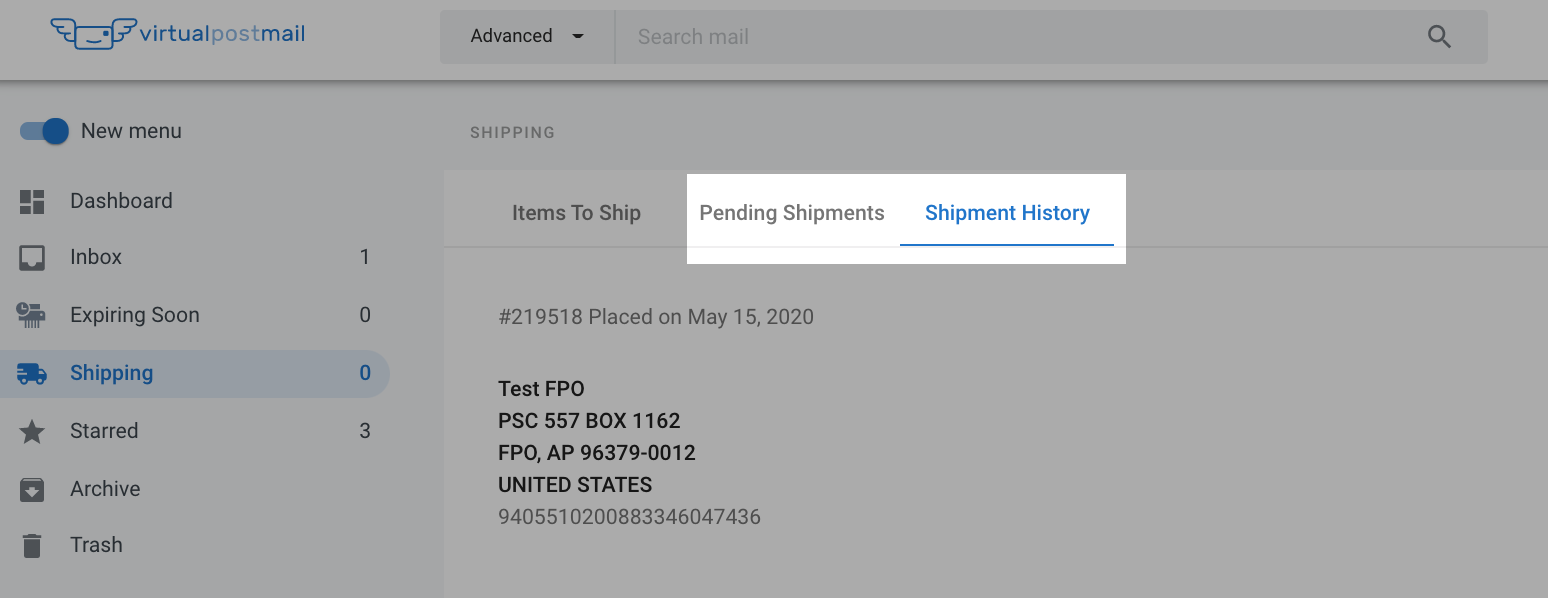Click the Inbox tray icon
The image size is (1548, 598).
pos(32,258)
